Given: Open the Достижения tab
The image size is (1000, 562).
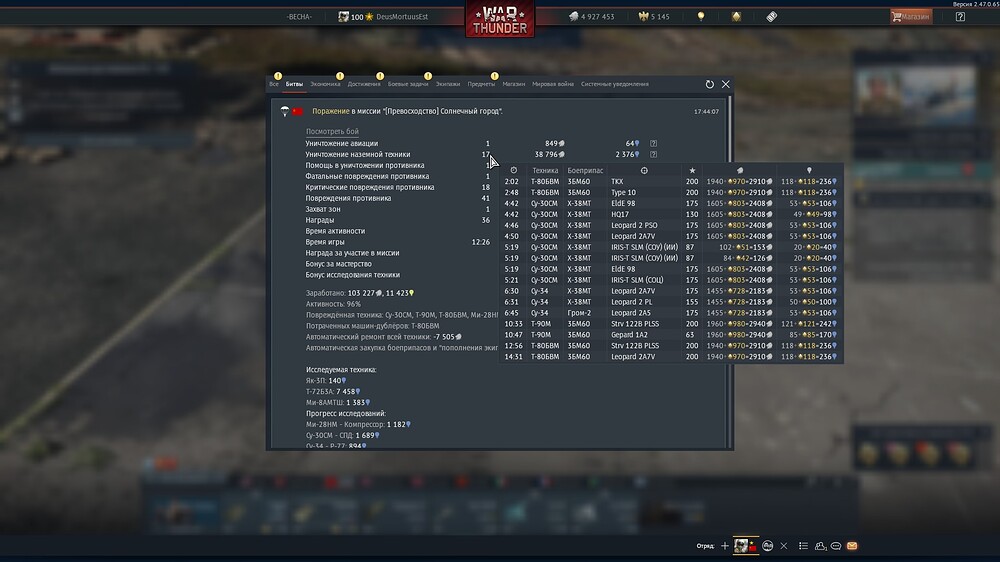Looking at the screenshot, I should (364, 84).
